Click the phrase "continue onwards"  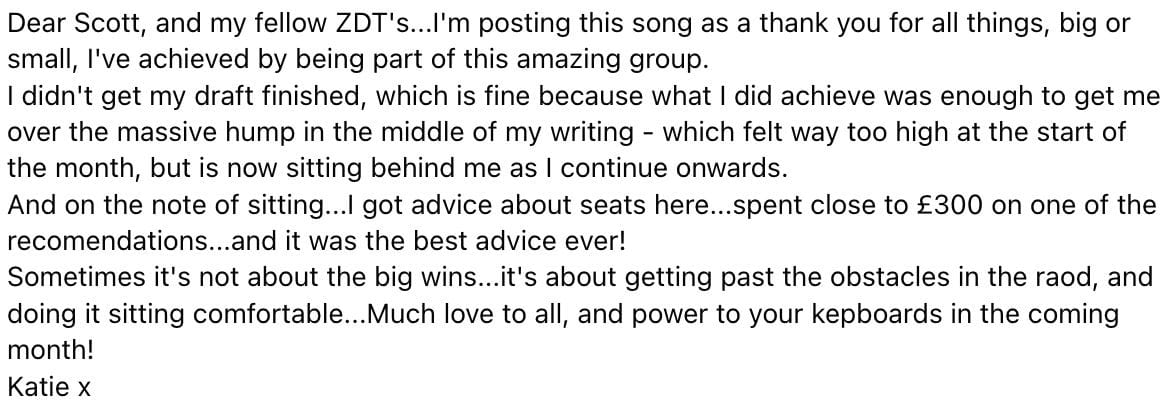pos(673,169)
